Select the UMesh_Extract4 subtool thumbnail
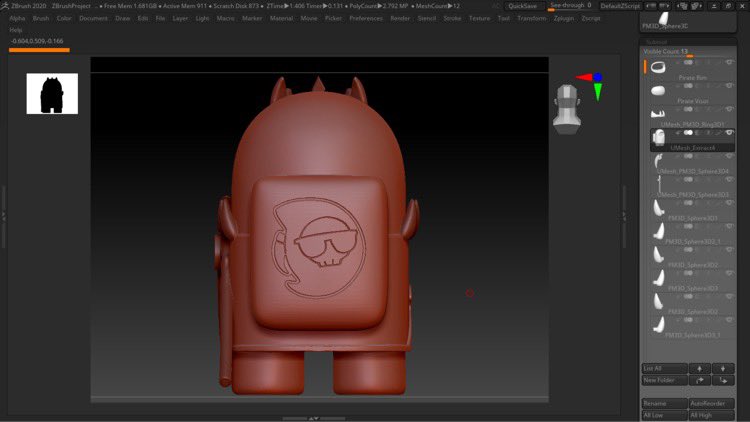This screenshot has width=750, height=422. click(659, 137)
